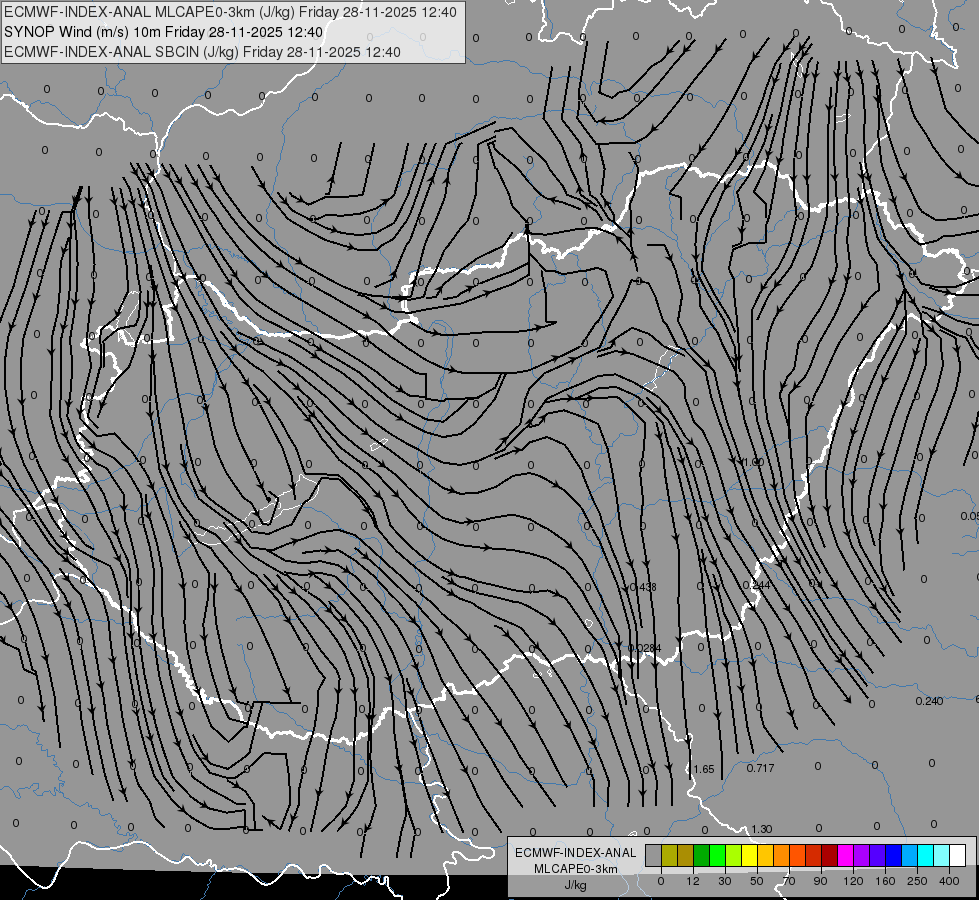Click the map value '0.0284'
This screenshot has width=979, height=900.
click(645, 648)
